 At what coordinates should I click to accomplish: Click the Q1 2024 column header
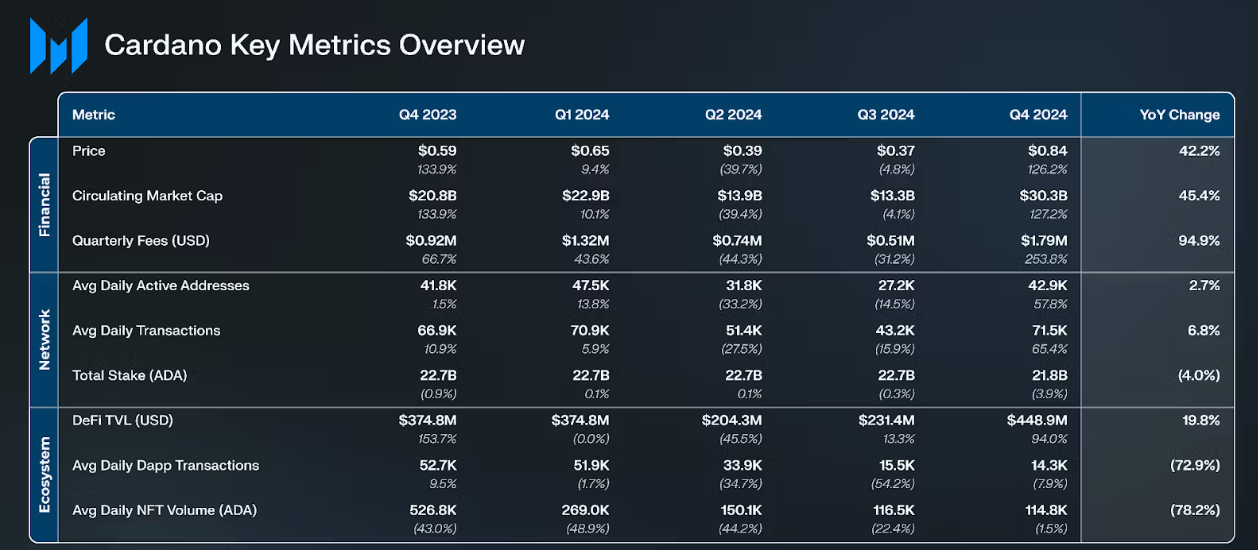click(x=582, y=115)
